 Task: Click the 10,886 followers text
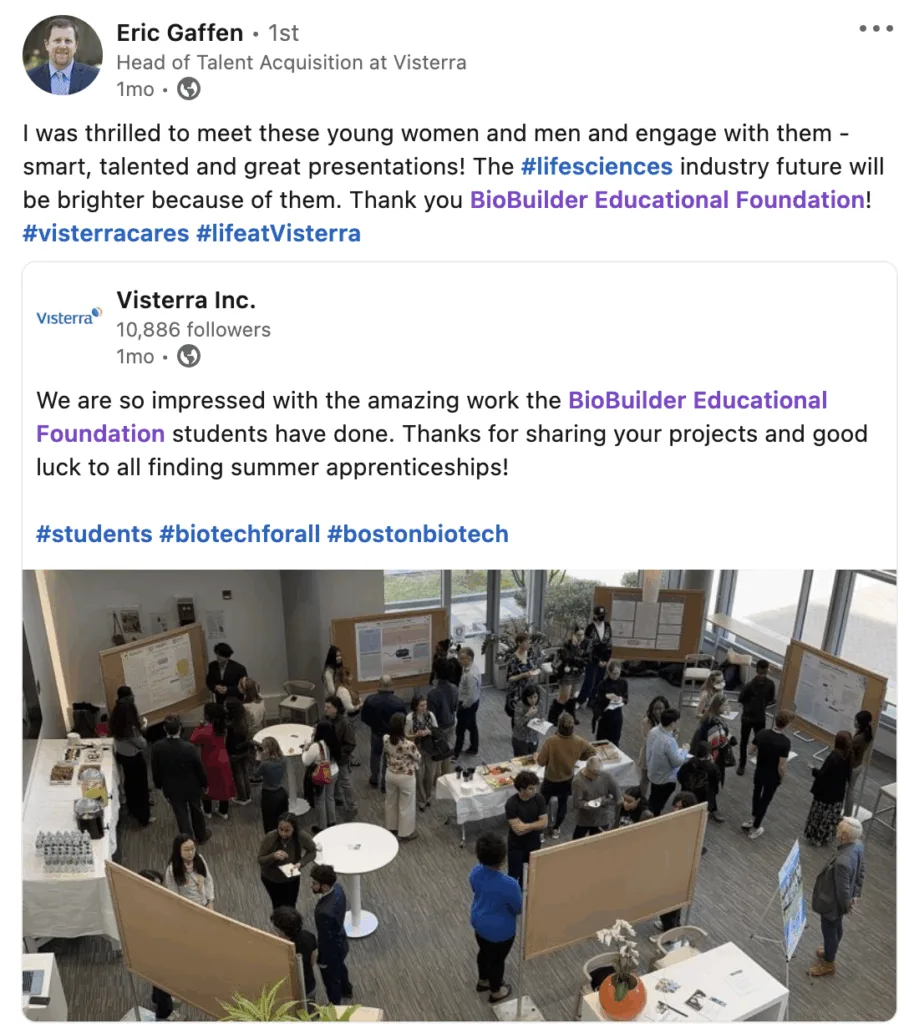pyautogui.click(x=193, y=329)
